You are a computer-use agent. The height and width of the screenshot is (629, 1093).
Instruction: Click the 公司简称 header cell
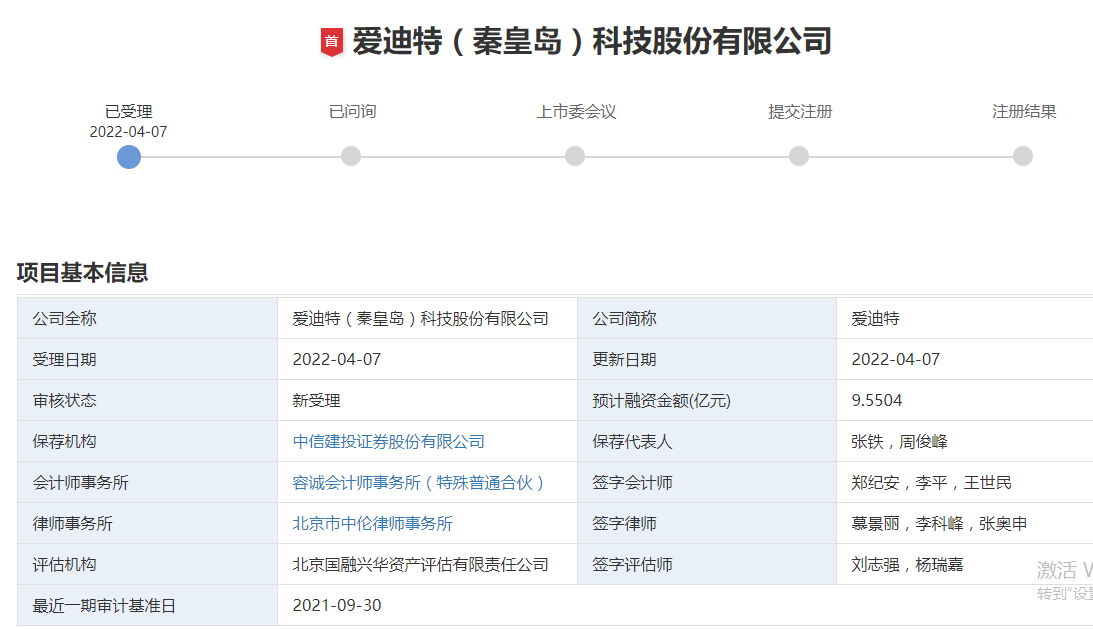tap(707, 319)
